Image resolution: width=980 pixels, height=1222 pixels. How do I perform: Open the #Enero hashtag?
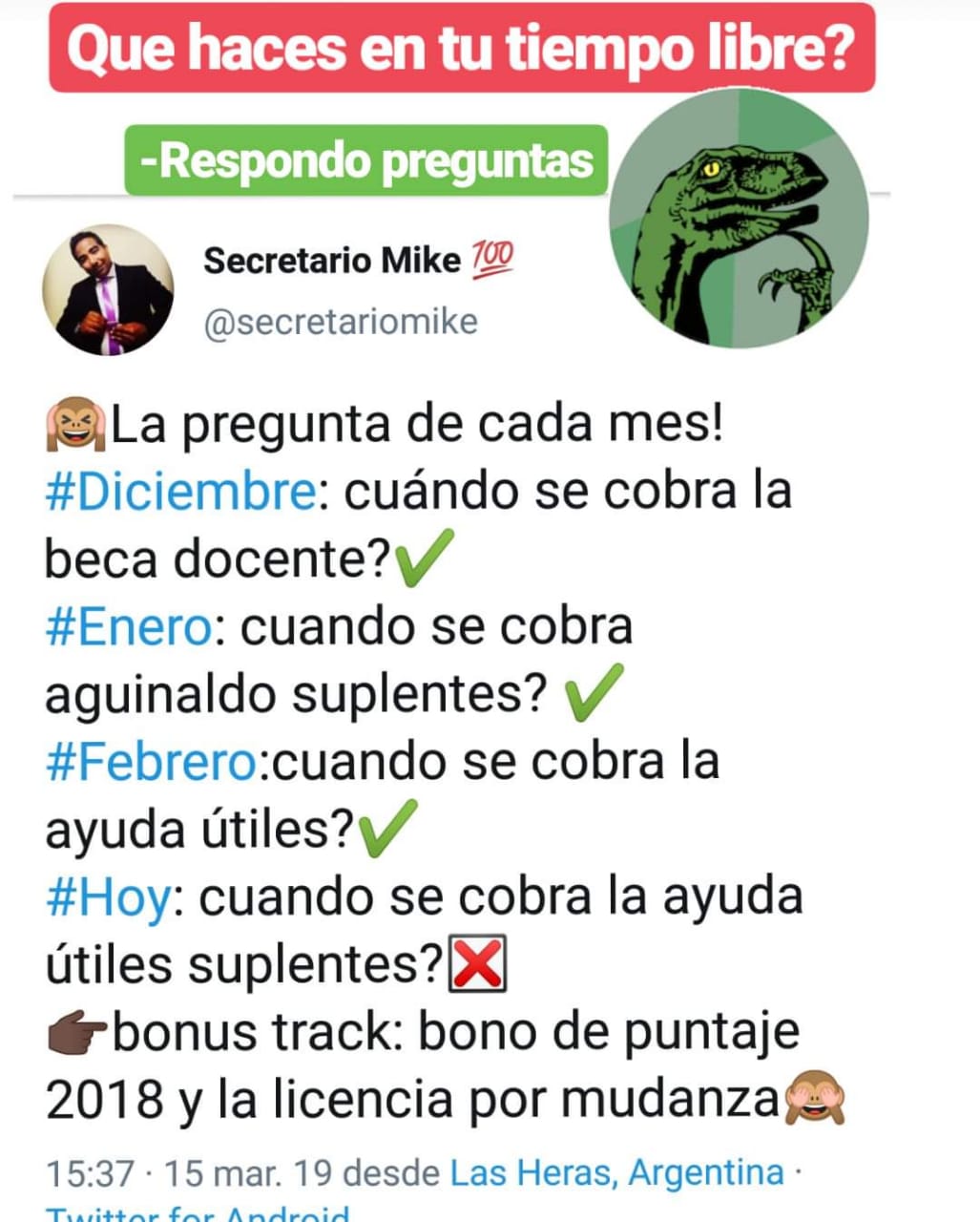tap(128, 627)
